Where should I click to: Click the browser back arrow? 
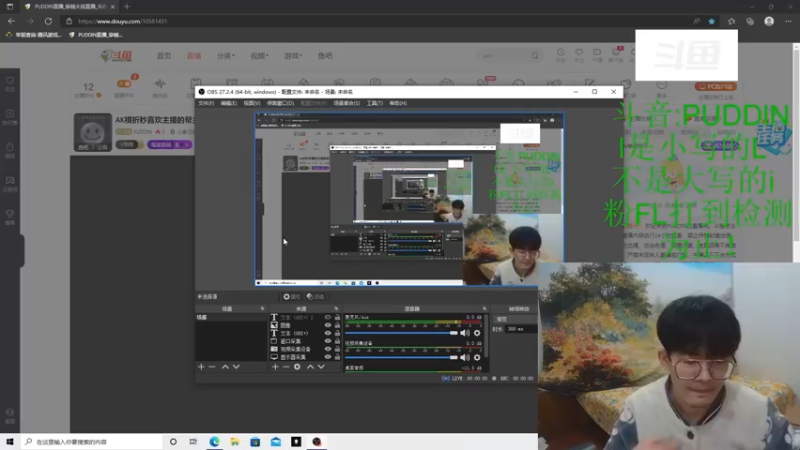click(11, 21)
